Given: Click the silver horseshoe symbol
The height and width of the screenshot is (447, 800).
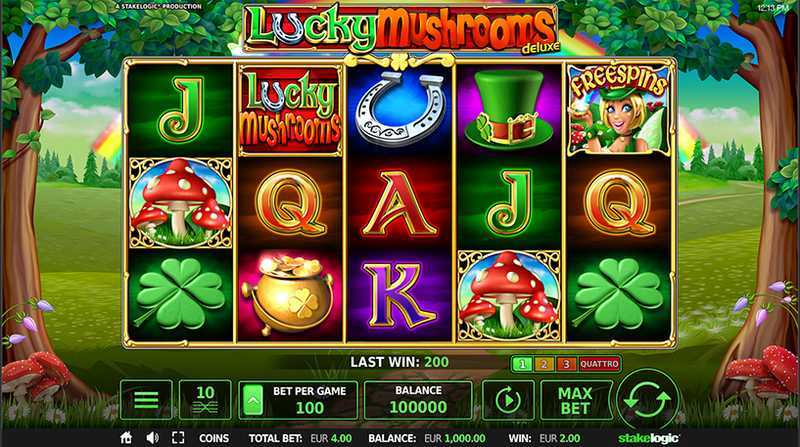Looking at the screenshot, I should tap(399, 109).
